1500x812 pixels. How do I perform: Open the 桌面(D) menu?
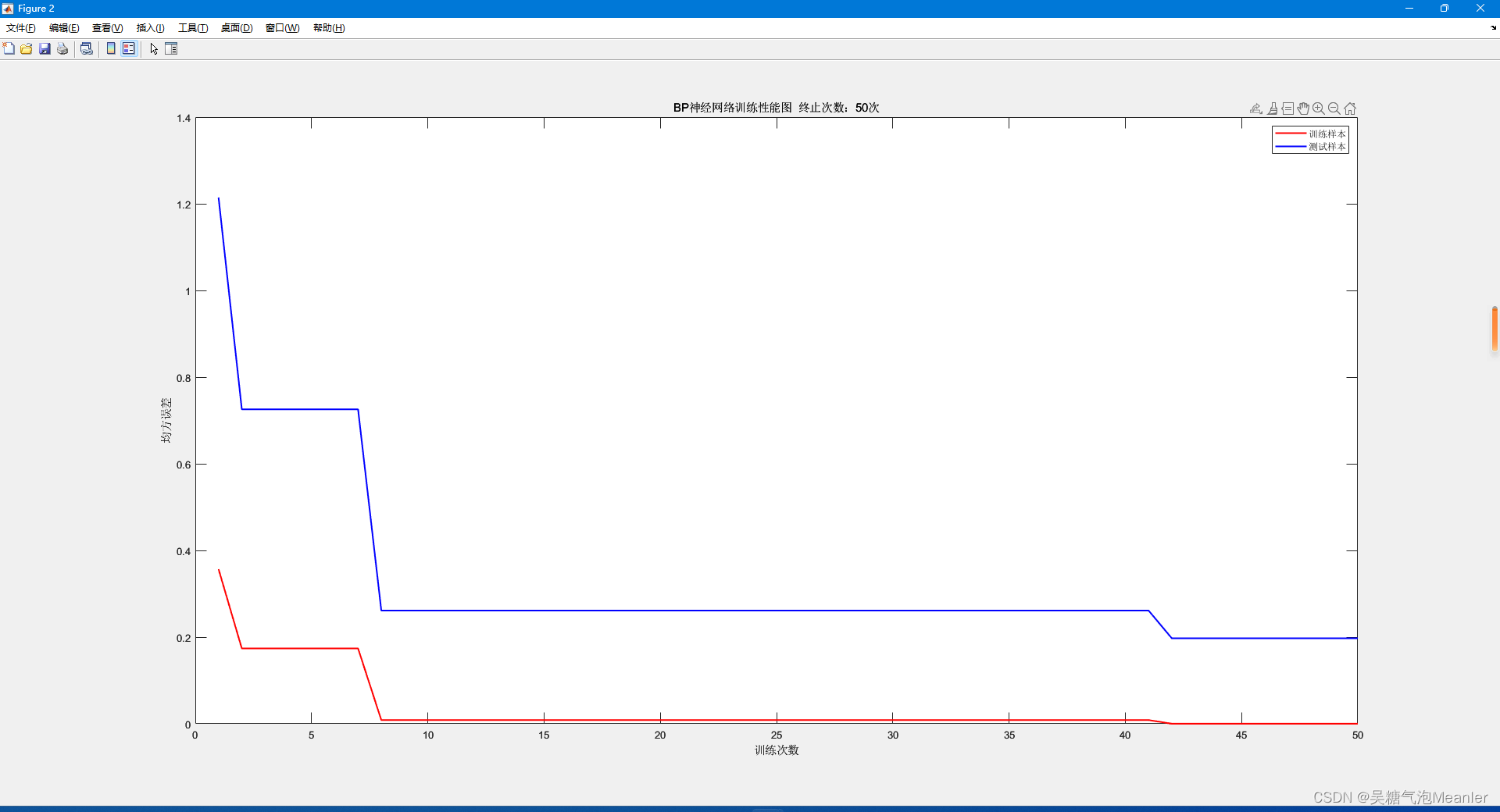237,28
